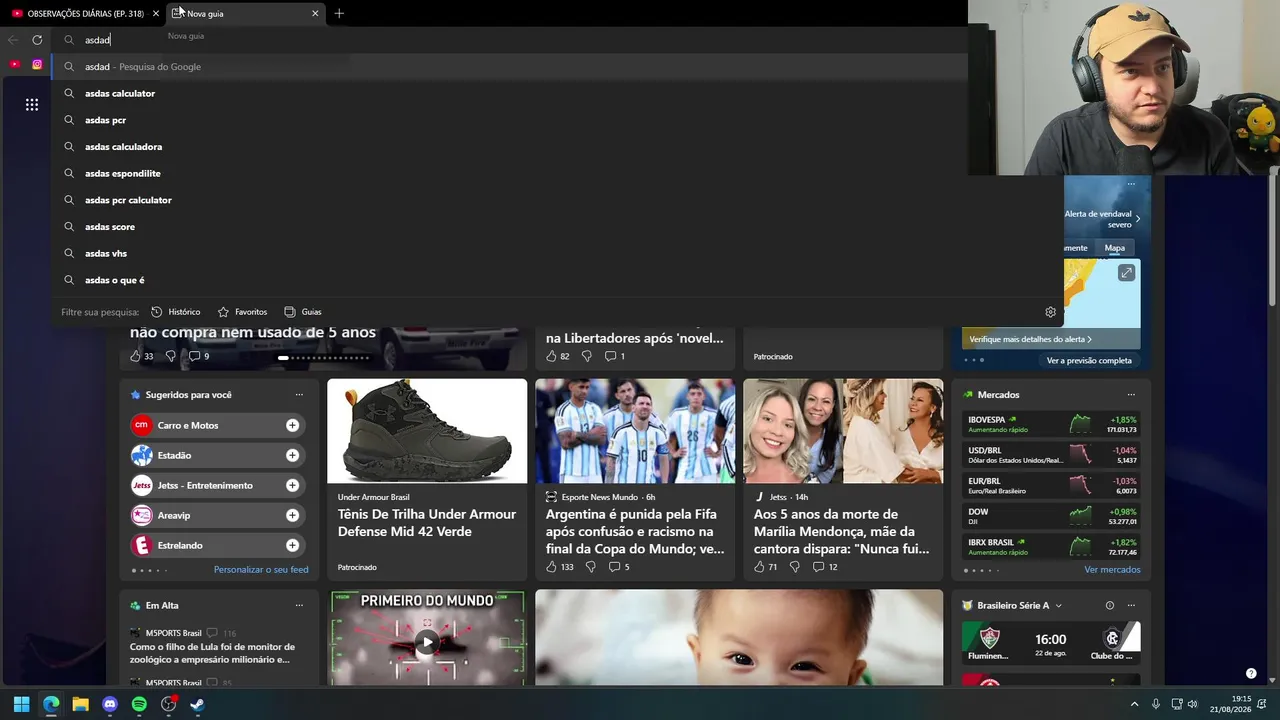This screenshot has height=720, width=1280.
Task: Play the Primeiro do Mundo video
Action: (427, 643)
